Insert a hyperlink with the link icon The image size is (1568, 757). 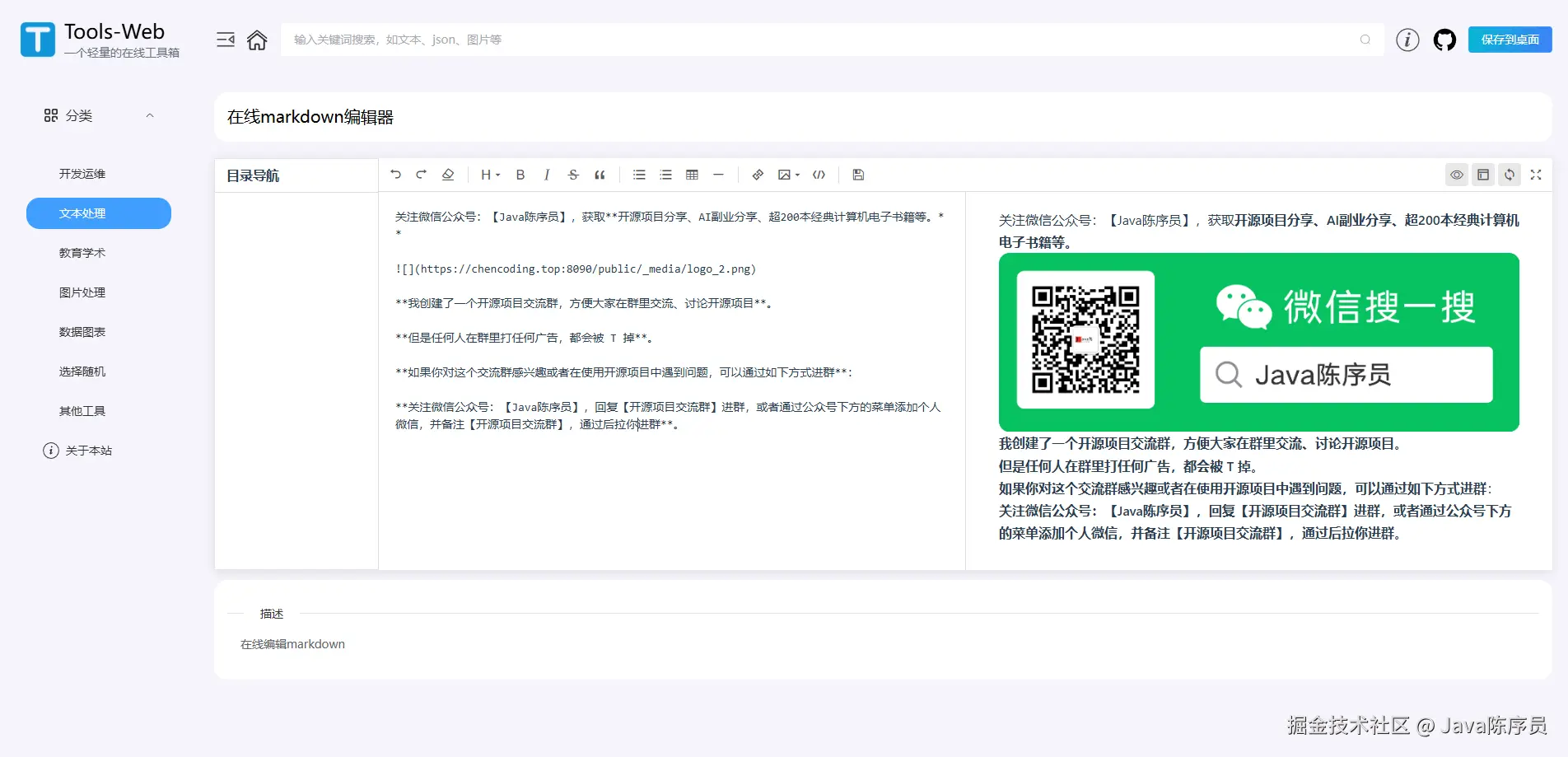pos(758,175)
